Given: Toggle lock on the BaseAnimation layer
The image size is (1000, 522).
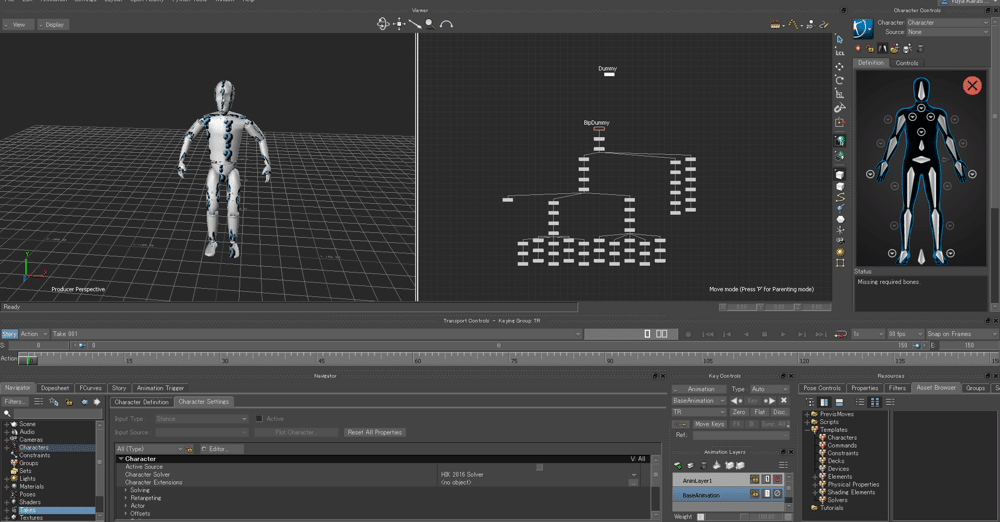Looking at the screenshot, I should 755,494.
